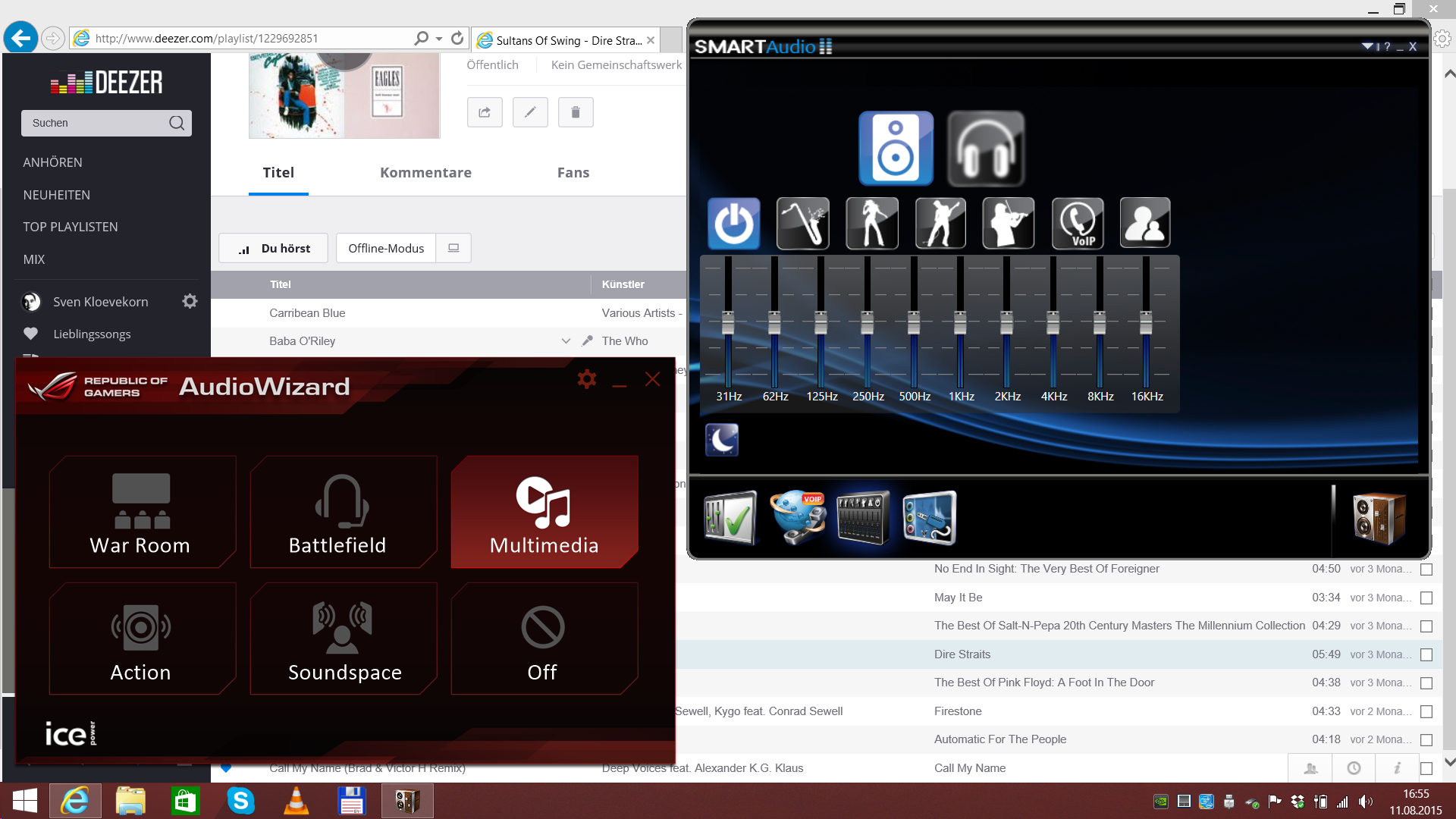Screen dimensions: 1456x819
Task: Open TOP PLAYLISTEN in Deezer sidebar
Action: [x=71, y=227]
